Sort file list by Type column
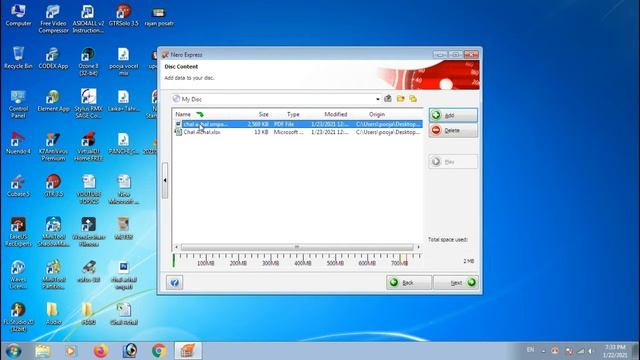Image resolution: width=640 pixels, height=360 pixels. 293,114
